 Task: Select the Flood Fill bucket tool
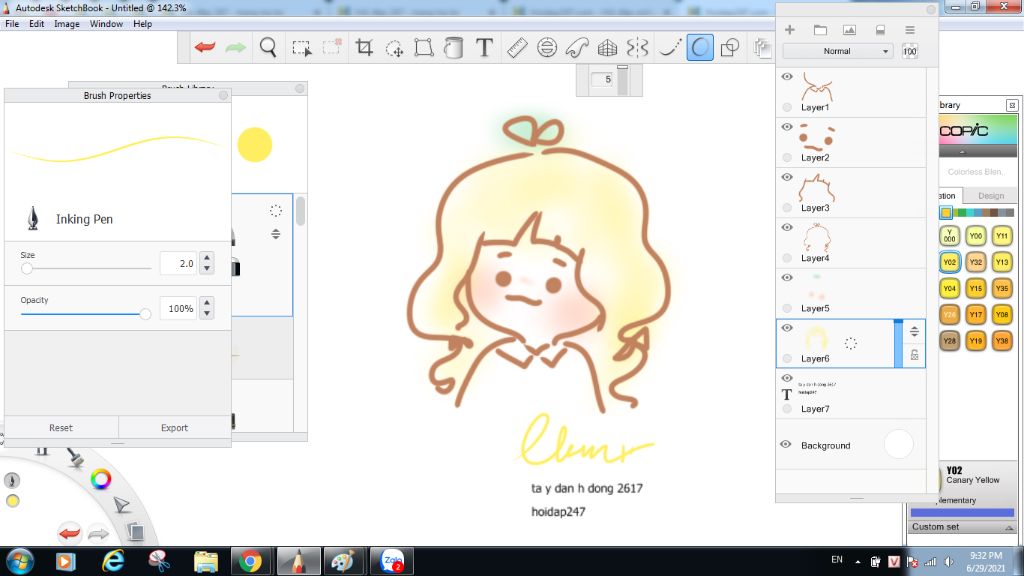(x=453, y=47)
